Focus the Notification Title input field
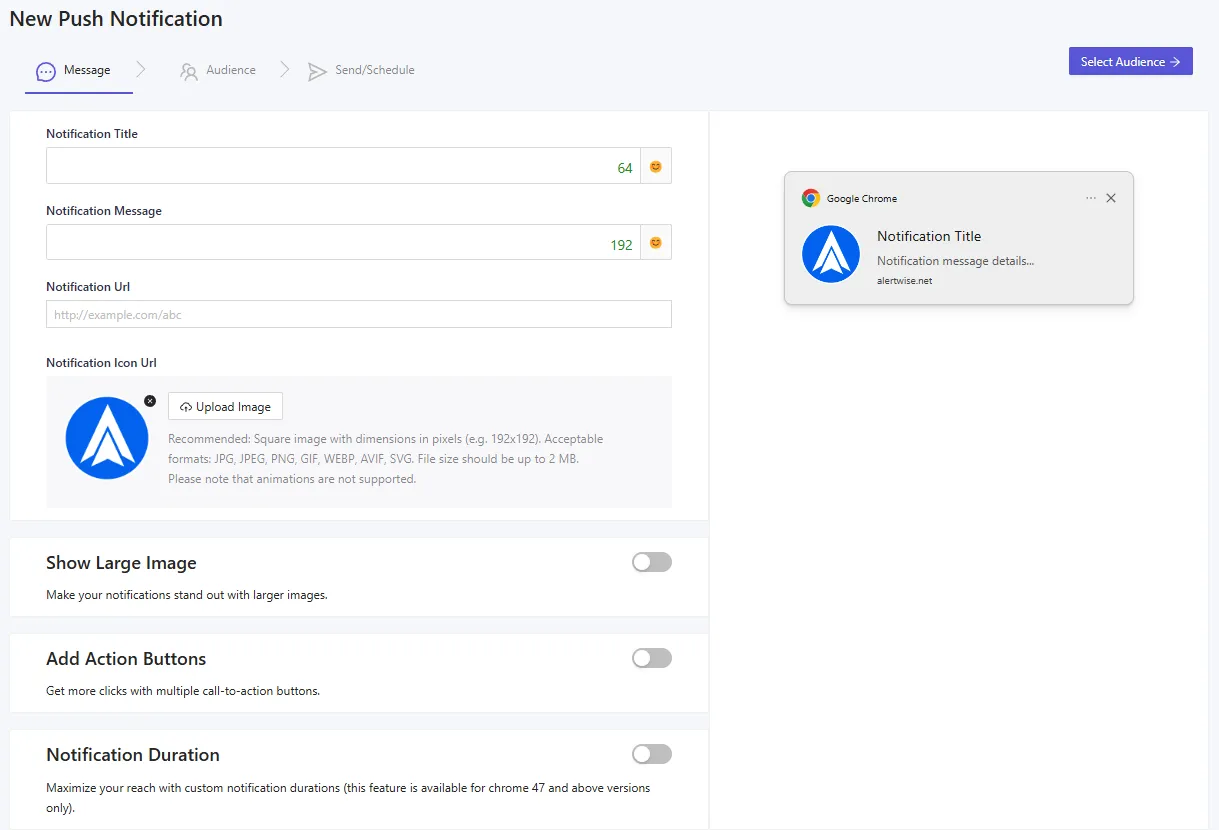 click(x=330, y=167)
